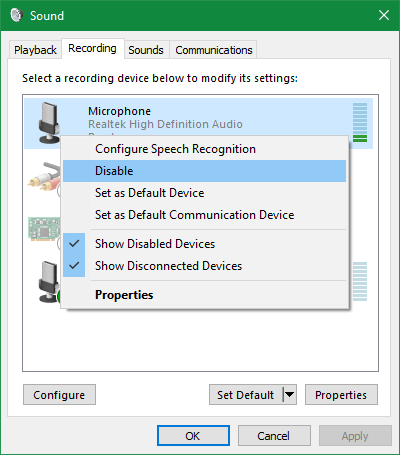This screenshot has width=400, height=455.
Task: Toggle Show Disabled Devices checkmark
Action: [74, 244]
